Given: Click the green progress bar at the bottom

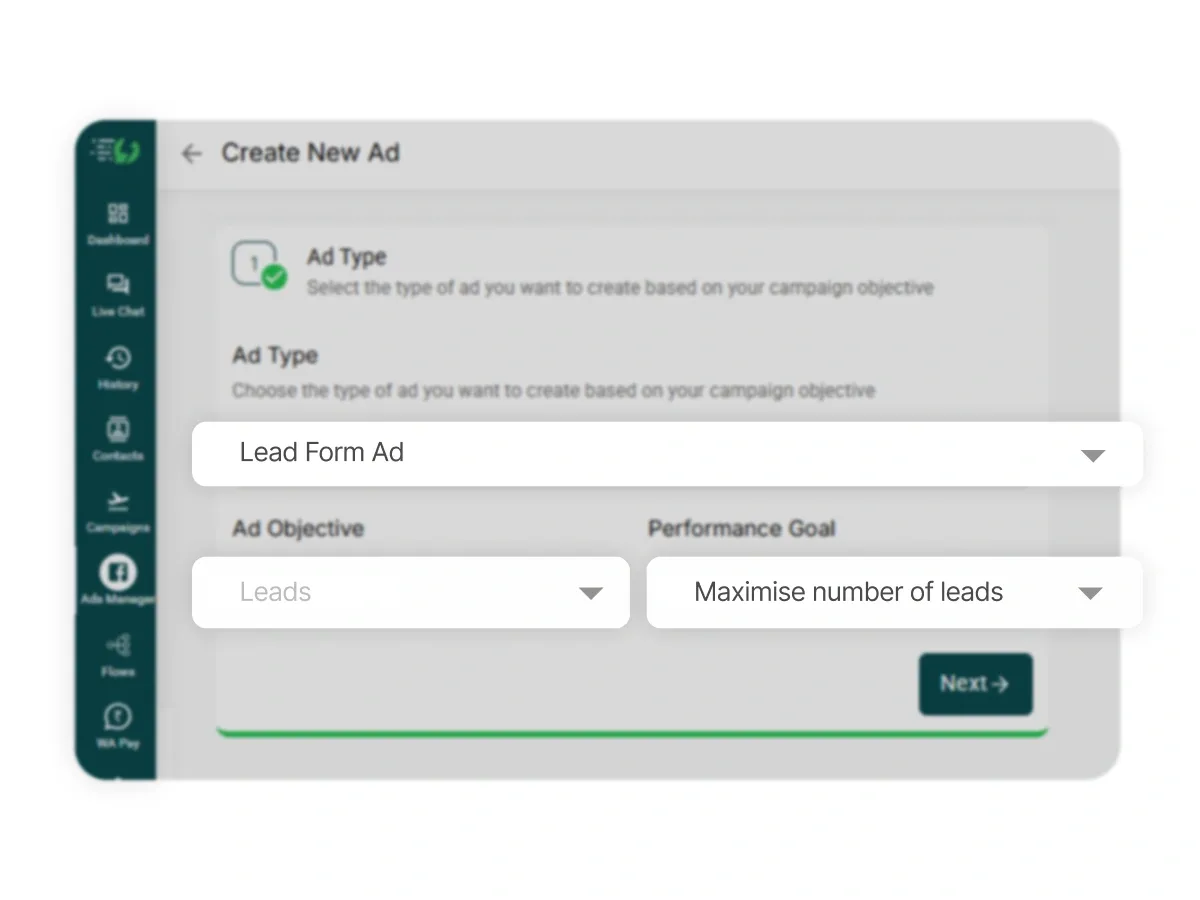Looking at the screenshot, I should click(630, 731).
